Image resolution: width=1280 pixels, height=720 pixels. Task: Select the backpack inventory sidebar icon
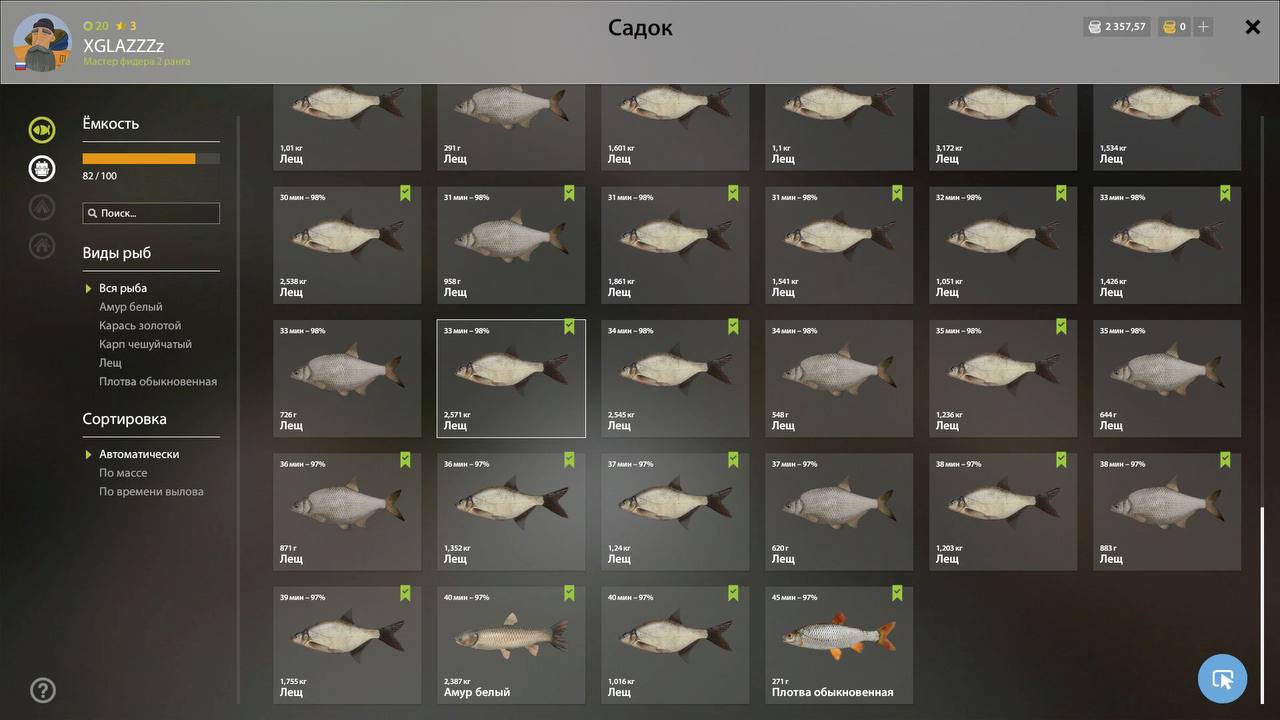(x=42, y=168)
